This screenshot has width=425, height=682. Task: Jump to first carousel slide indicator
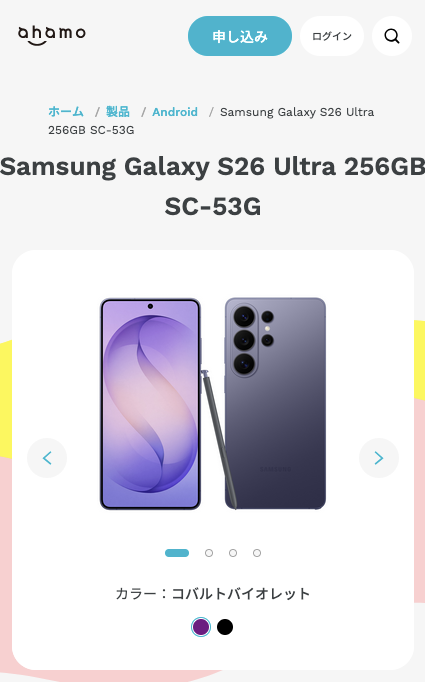177,553
